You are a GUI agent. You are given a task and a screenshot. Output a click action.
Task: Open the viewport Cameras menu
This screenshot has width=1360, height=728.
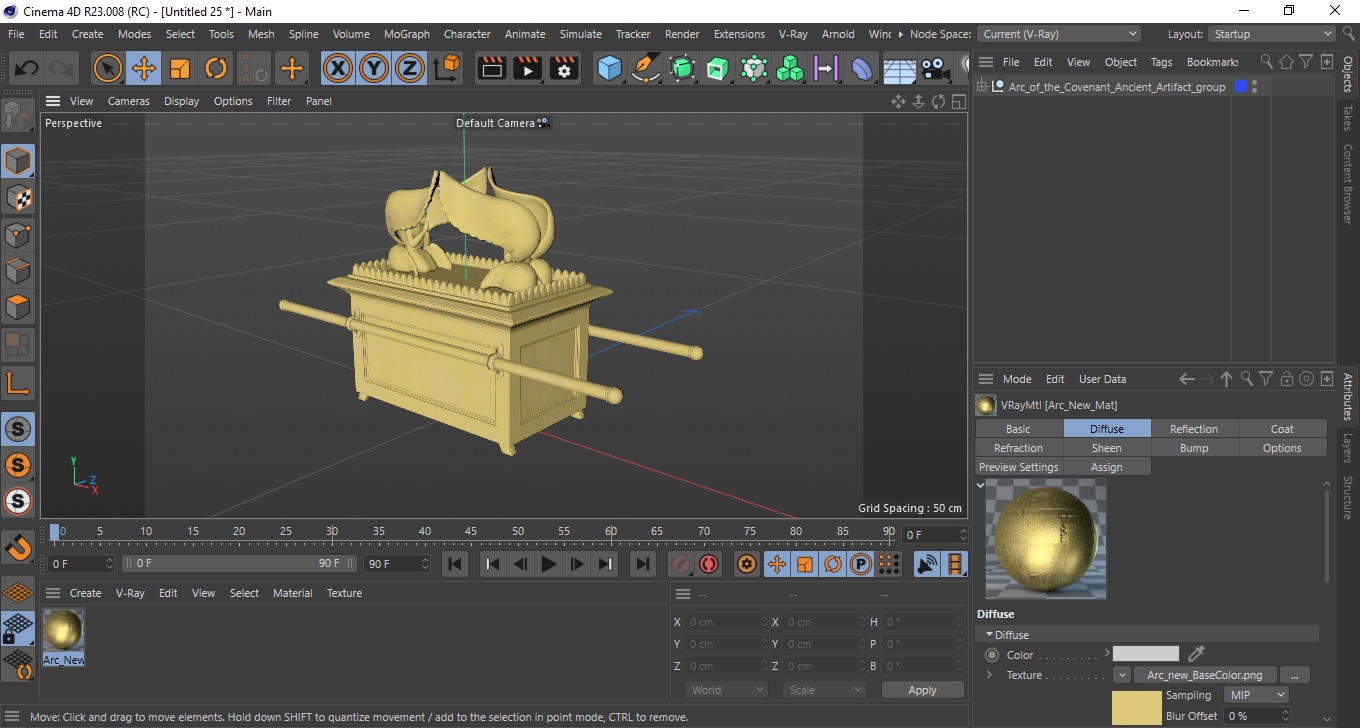(x=129, y=101)
